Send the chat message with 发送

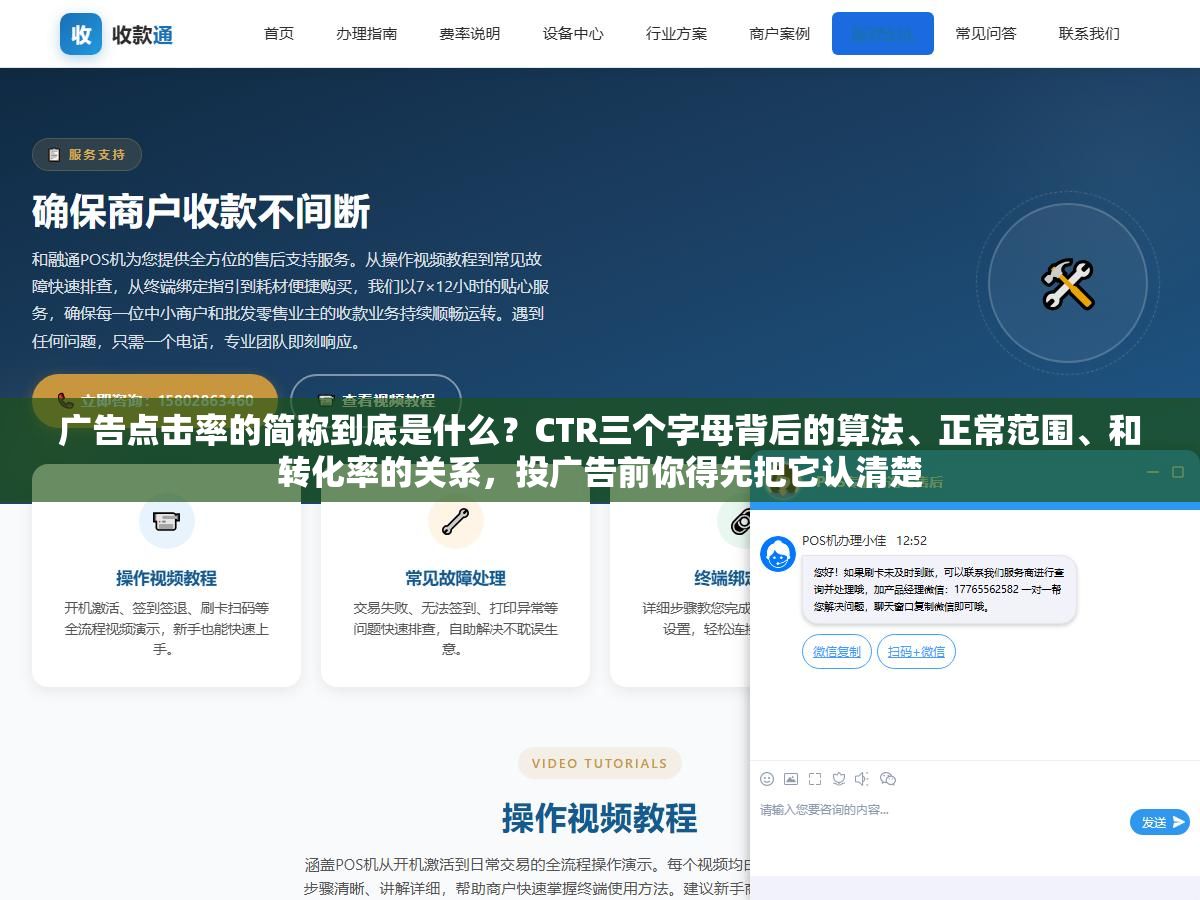[1160, 822]
